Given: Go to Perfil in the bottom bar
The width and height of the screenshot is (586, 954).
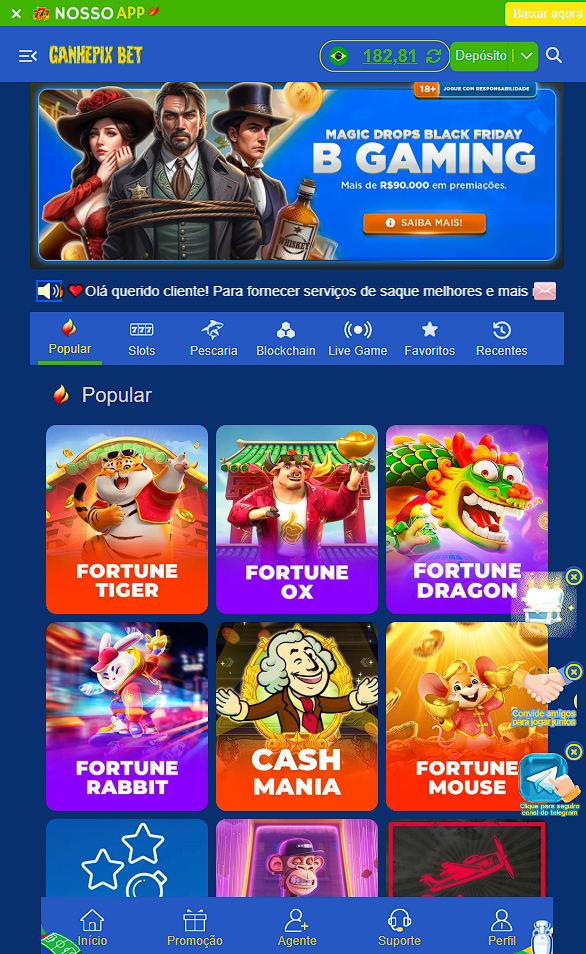Looking at the screenshot, I should [x=501, y=928].
